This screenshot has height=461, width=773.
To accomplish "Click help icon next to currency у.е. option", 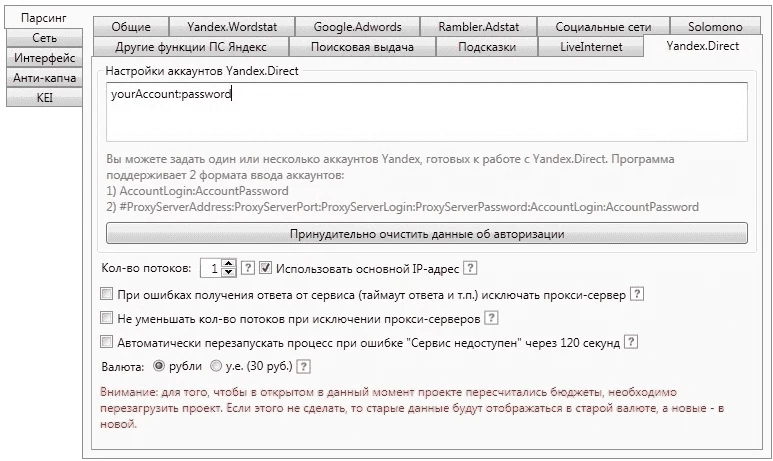I will coord(304,366).
